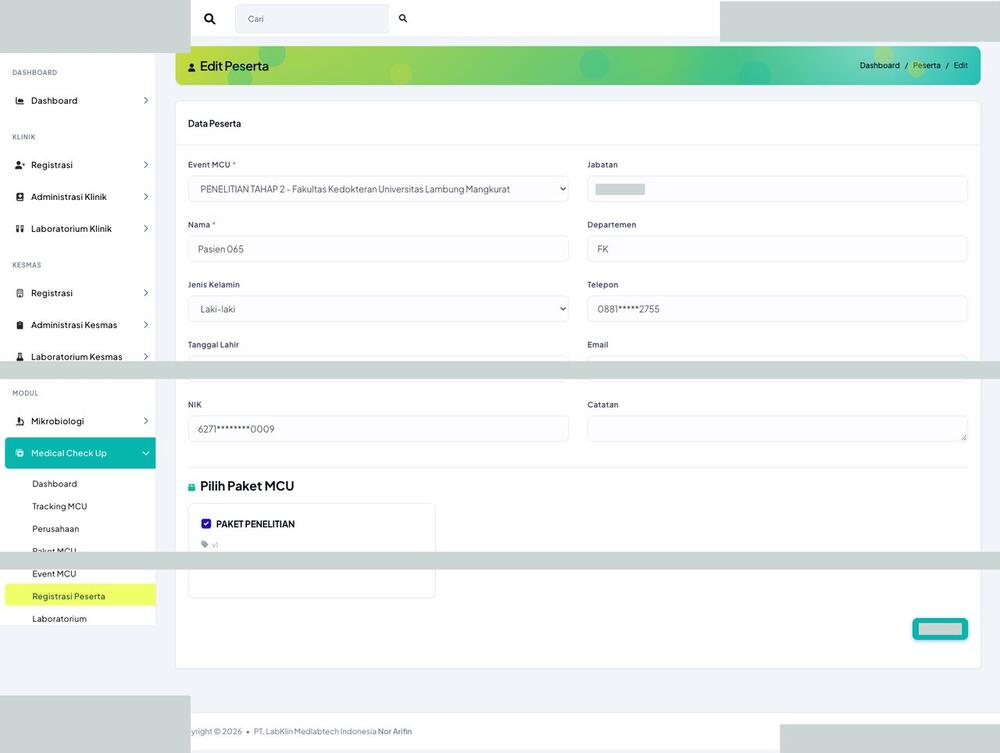Image resolution: width=1000 pixels, height=753 pixels.
Task: Click the Telepon input field
Action: (x=777, y=309)
